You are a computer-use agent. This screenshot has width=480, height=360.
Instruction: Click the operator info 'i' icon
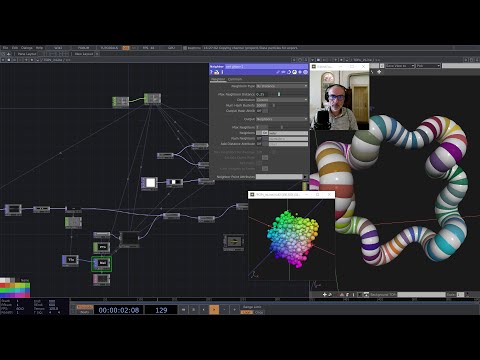(x=222, y=72)
